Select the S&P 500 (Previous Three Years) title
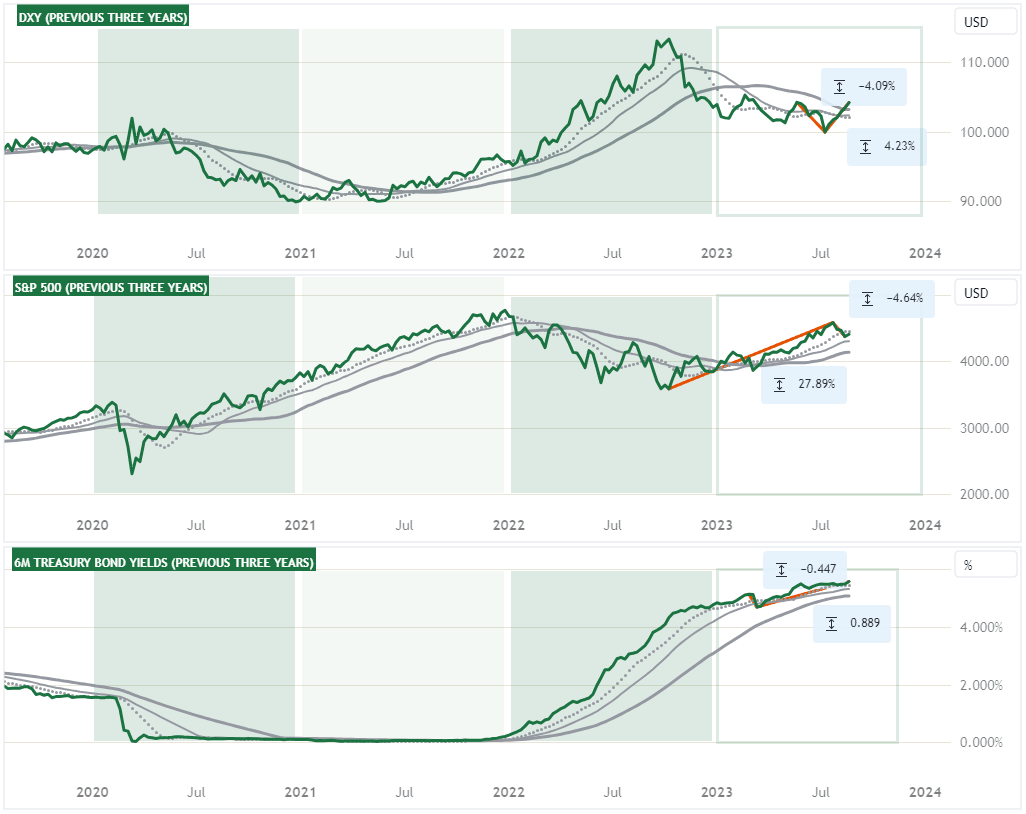Screen dimensions: 1026x814 tap(111, 288)
